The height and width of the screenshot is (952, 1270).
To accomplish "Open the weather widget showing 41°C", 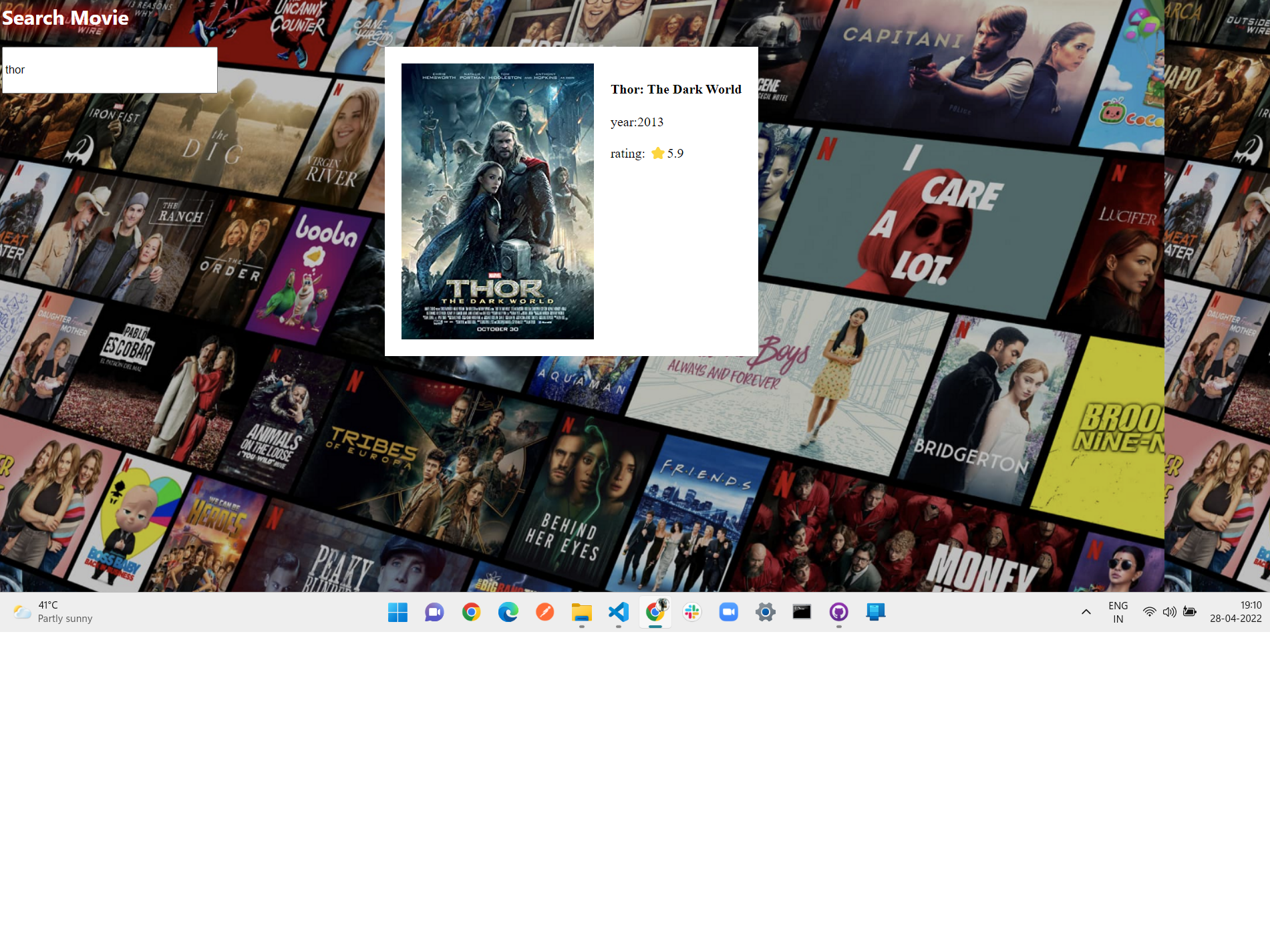I will tap(53, 612).
